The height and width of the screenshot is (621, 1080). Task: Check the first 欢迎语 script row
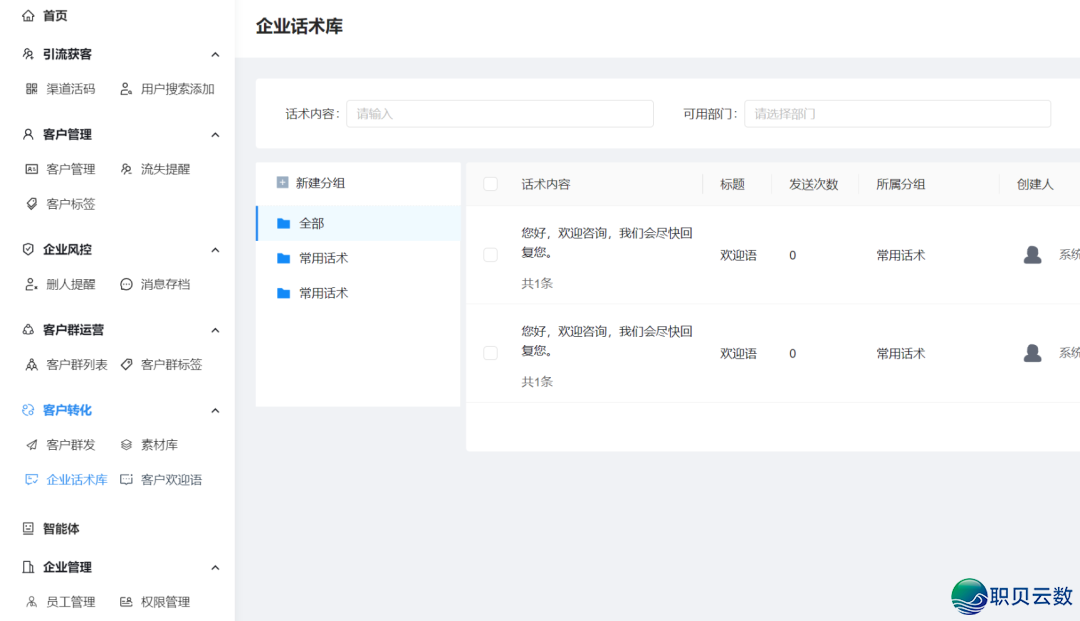pos(490,254)
